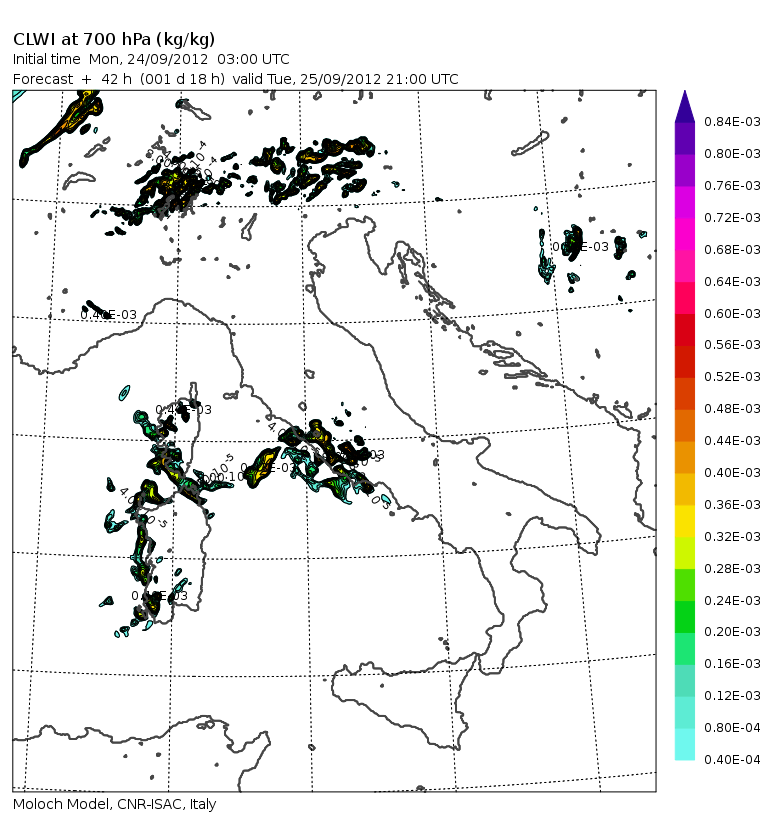The width and height of the screenshot is (760, 828).
Task: Click the cloud water band over the map's corner
Action: click(62, 127)
